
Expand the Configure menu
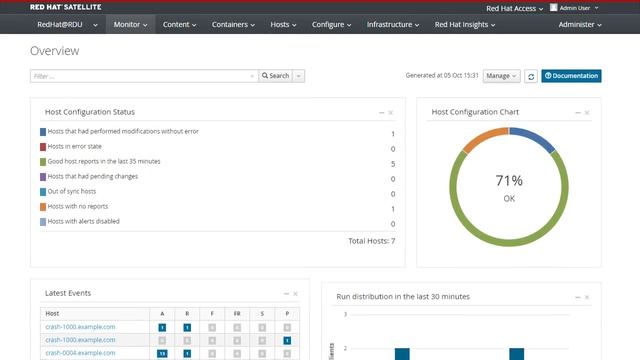pos(331,24)
